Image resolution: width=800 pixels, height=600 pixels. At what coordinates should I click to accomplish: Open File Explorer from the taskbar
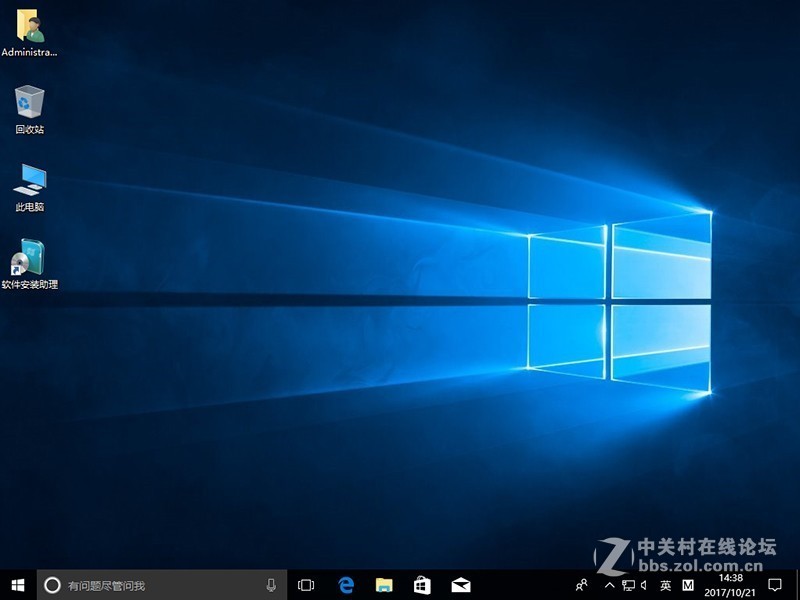[384, 585]
